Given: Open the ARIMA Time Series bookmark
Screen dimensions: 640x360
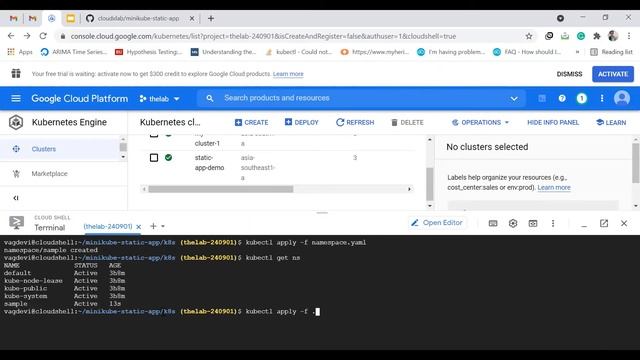Looking at the screenshot, I should (74, 52).
